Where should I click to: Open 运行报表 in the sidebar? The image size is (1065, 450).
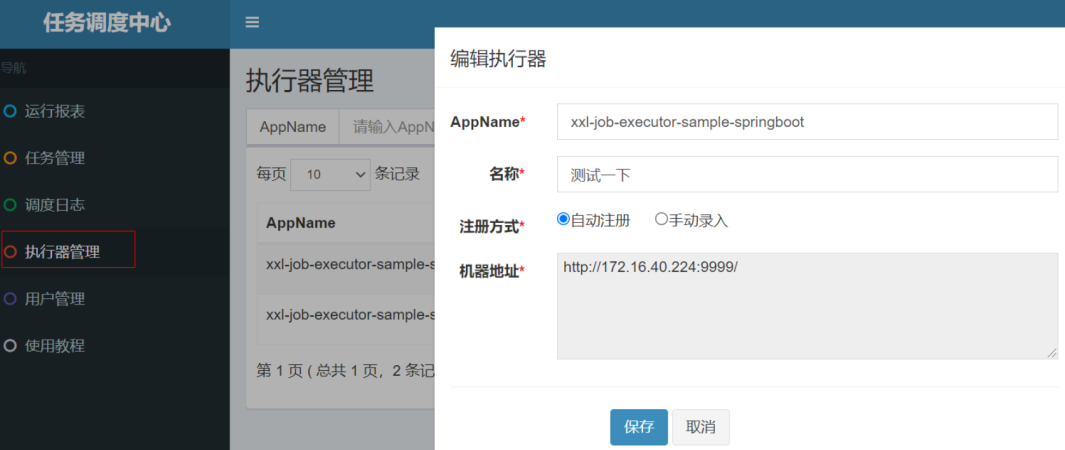pyautogui.click(x=55, y=111)
